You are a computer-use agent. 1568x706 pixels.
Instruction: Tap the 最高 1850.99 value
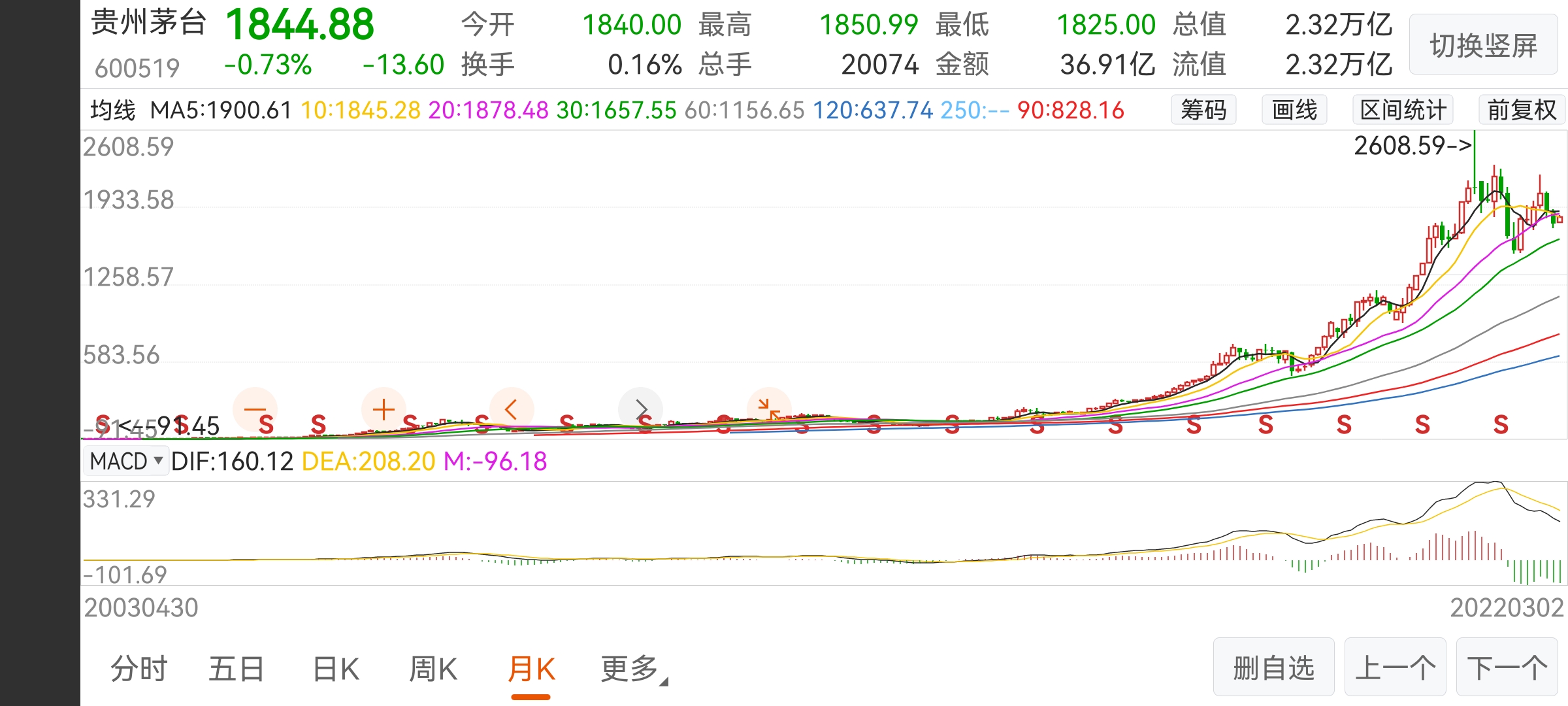coord(869,25)
